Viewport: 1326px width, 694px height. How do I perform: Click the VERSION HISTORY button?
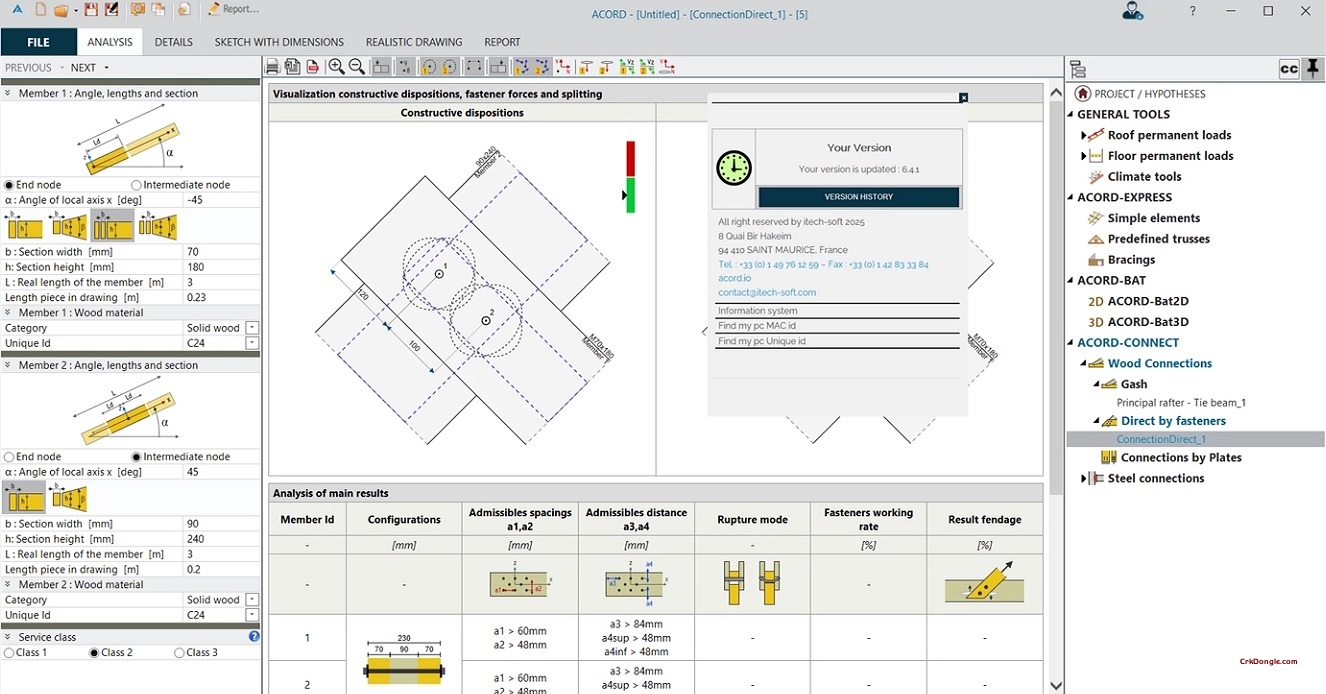858,197
